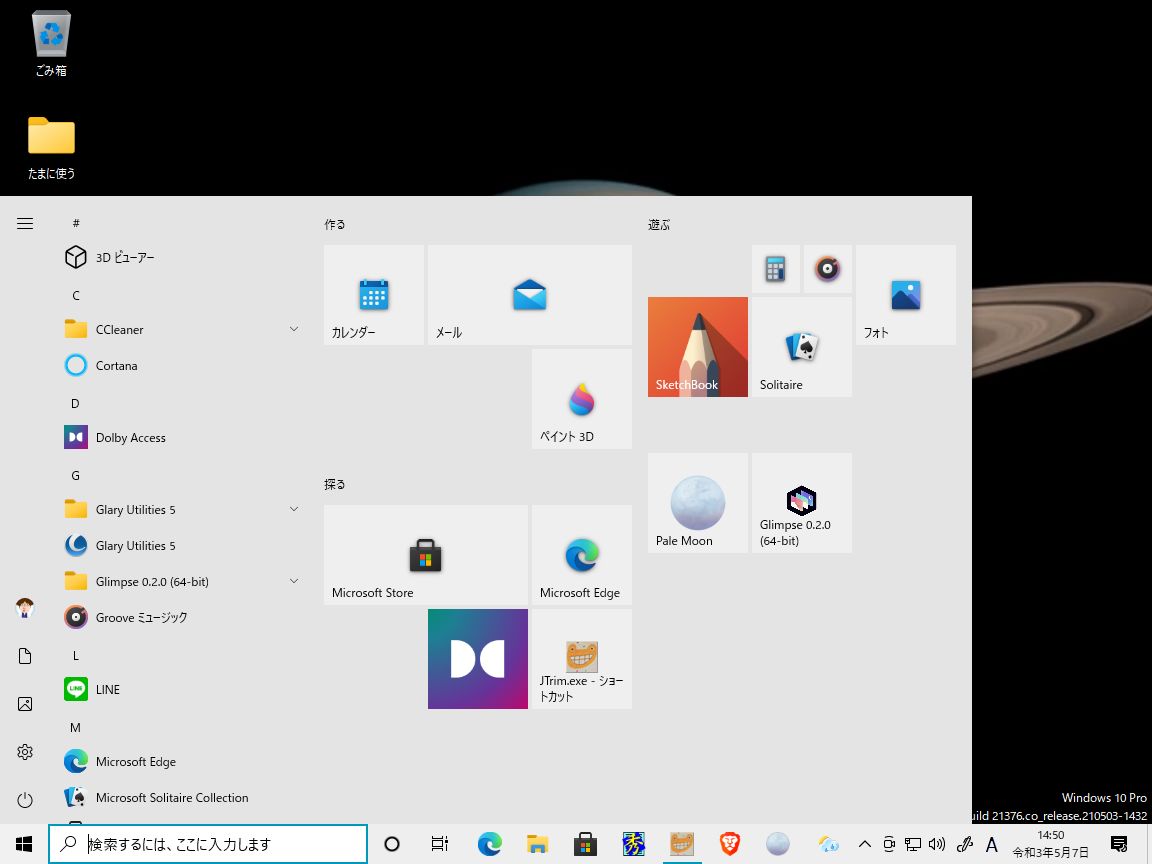
Task: Select the たまに使う desktop folder
Action: tap(51, 148)
